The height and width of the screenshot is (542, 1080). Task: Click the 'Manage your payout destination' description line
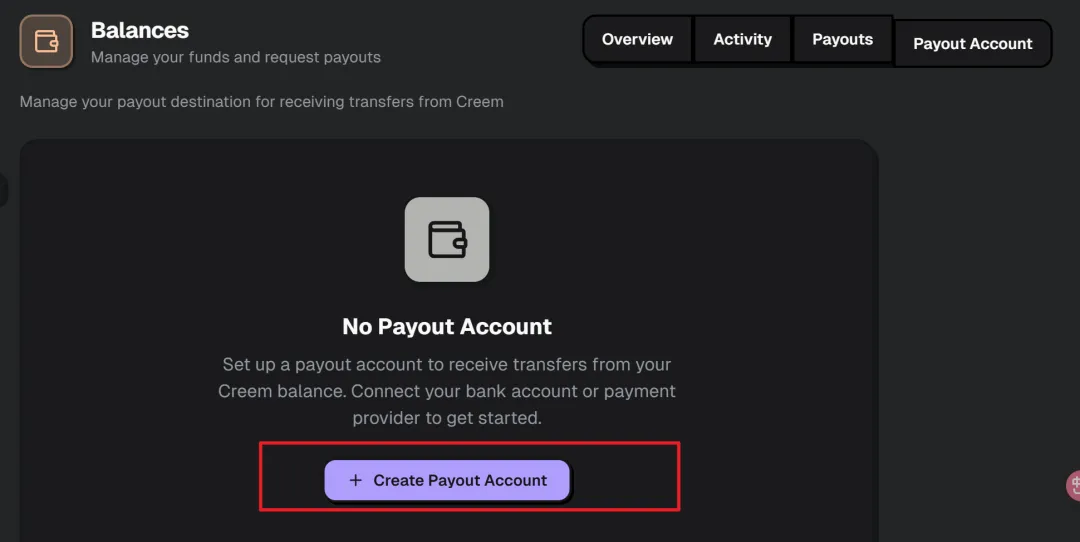(x=262, y=102)
